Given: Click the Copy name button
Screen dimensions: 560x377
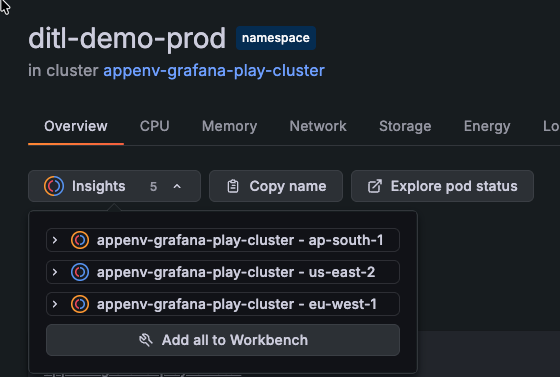Looking at the screenshot, I should coord(276,186).
